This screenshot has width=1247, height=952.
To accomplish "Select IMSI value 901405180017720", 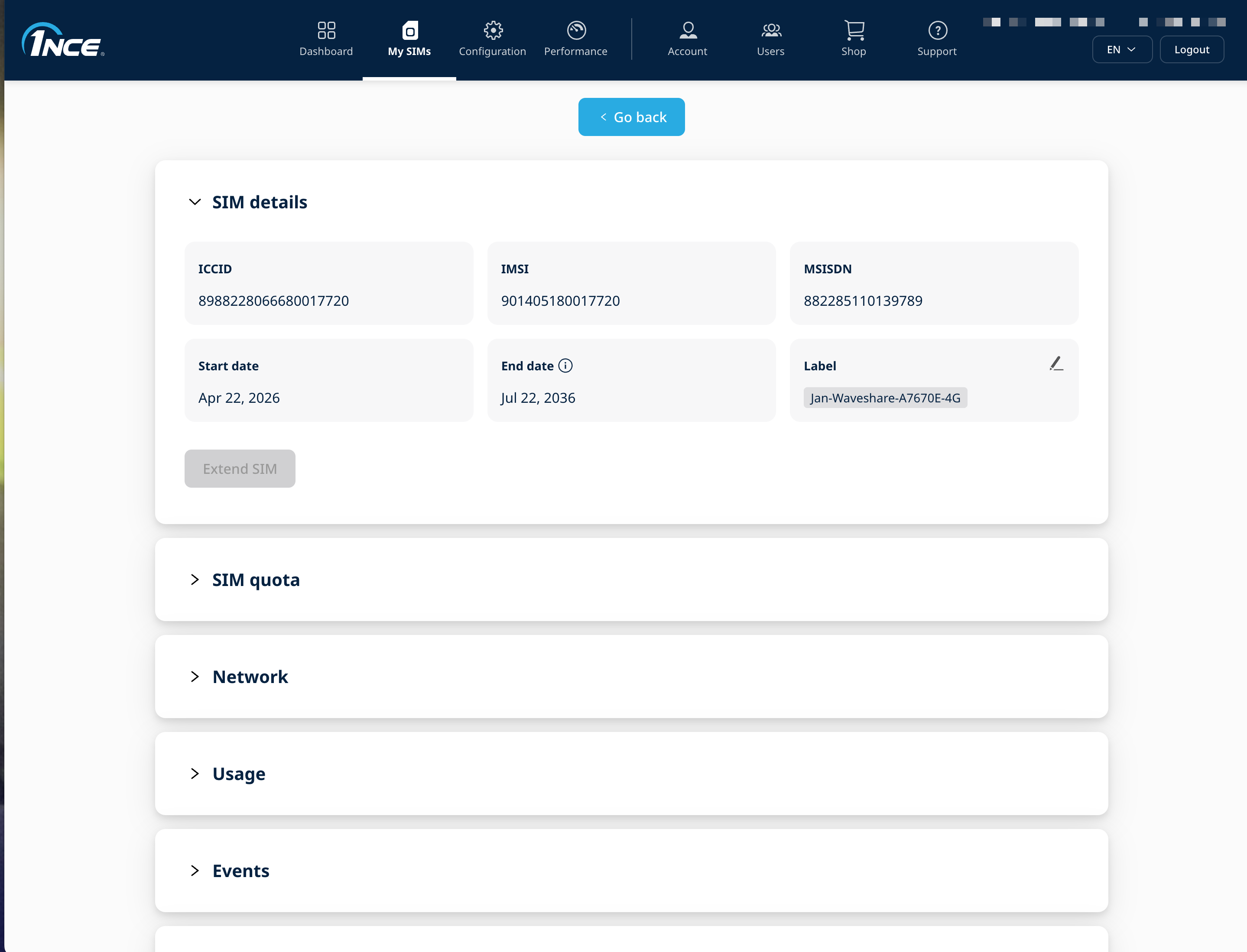I will pyautogui.click(x=561, y=300).
